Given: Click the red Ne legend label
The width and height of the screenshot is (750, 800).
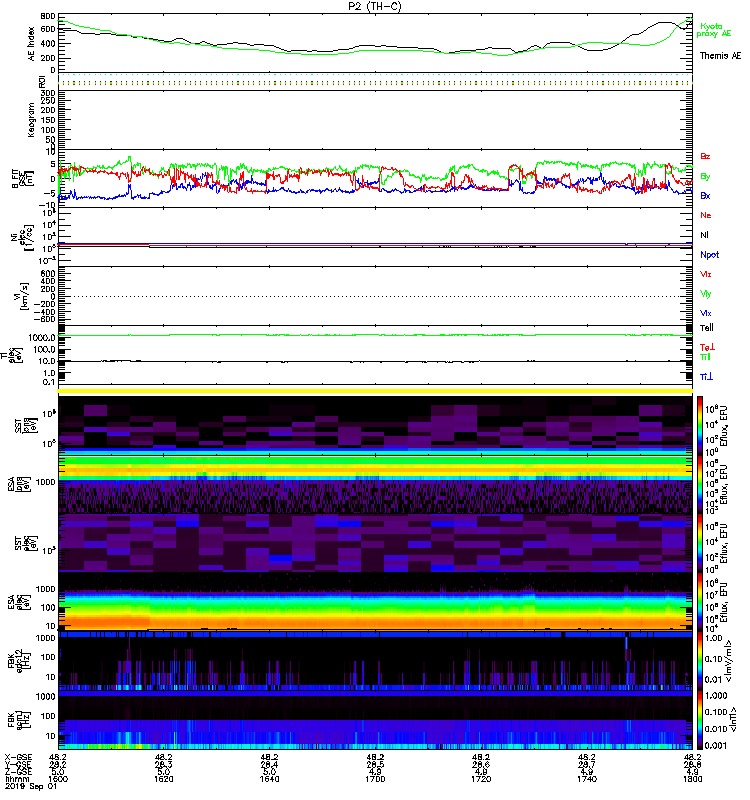Looking at the screenshot, I should tap(705, 215).
